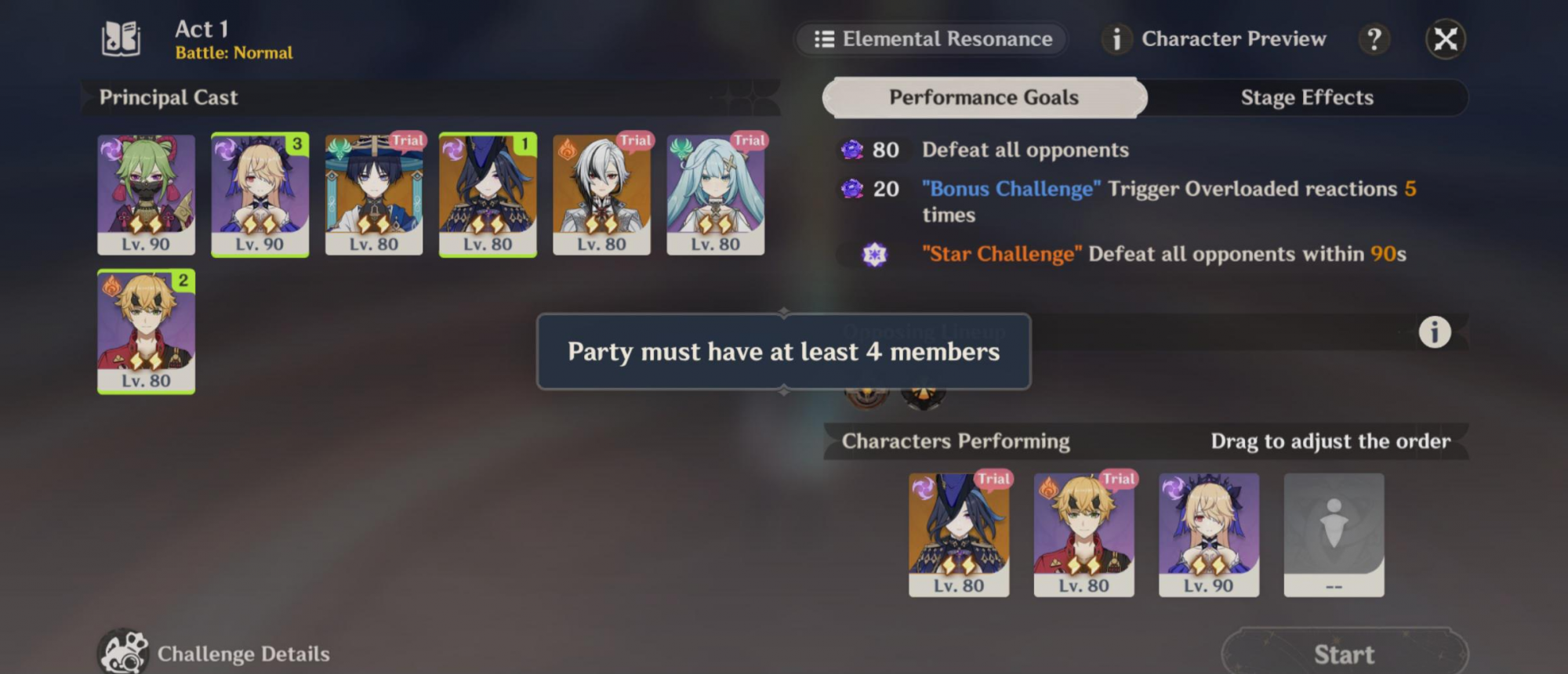Close the cast selection screen
This screenshot has width=1568, height=674.
point(1446,39)
